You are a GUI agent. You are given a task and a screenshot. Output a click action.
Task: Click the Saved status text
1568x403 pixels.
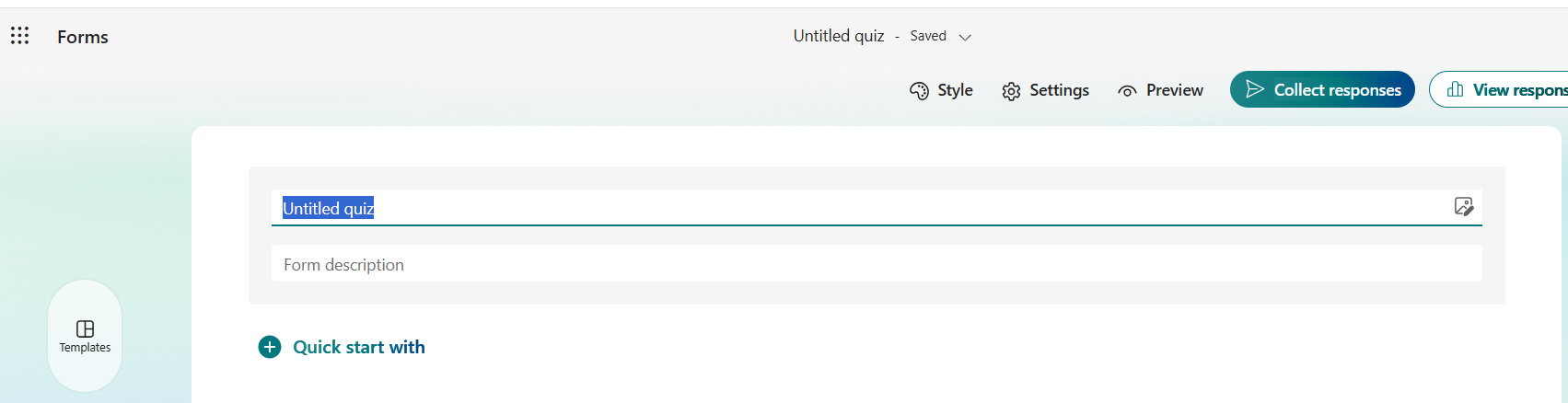(x=928, y=36)
